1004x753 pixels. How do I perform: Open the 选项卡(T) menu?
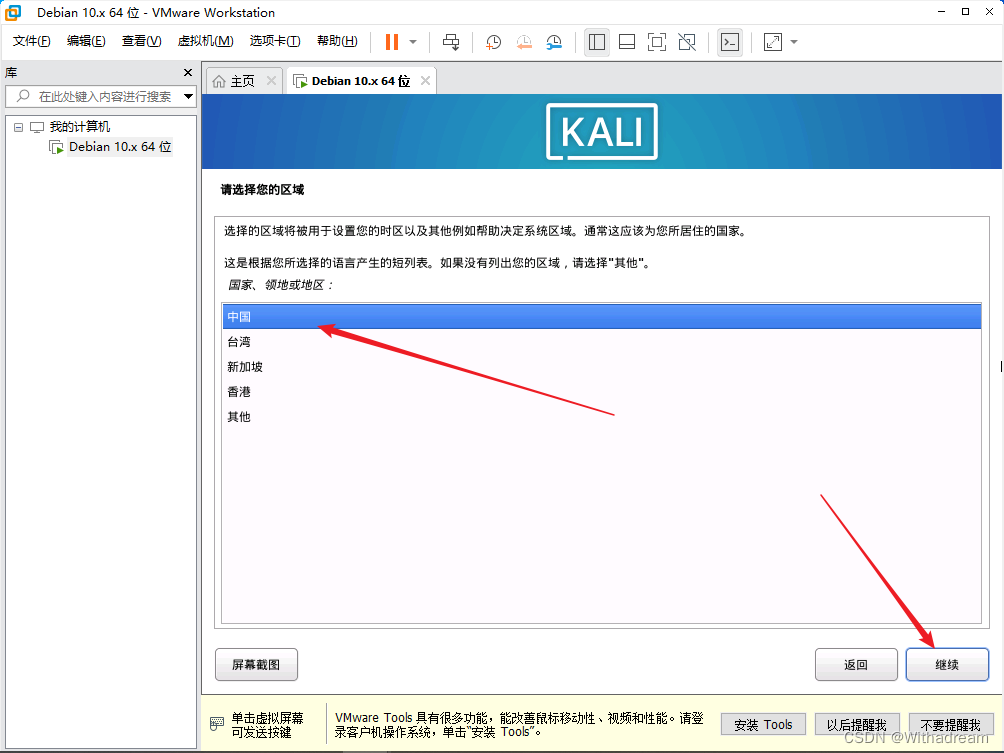[275, 41]
